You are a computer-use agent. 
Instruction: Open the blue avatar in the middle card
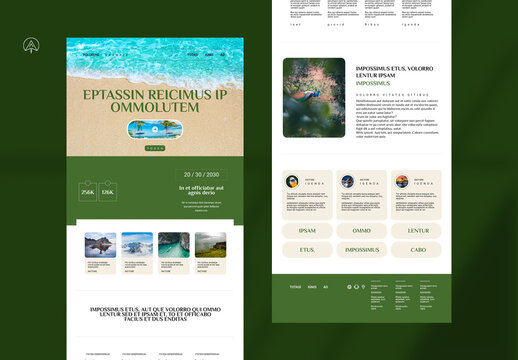point(348,182)
